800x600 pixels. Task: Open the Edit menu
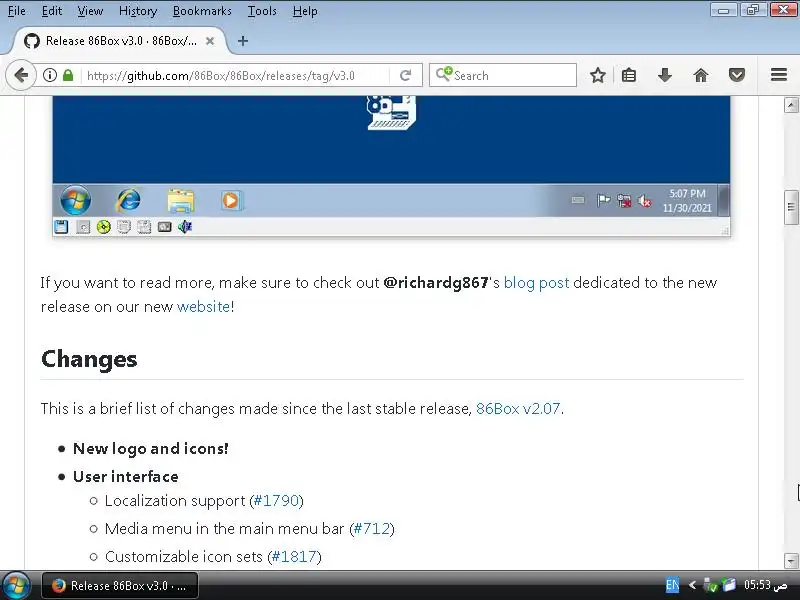tap(52, 11)
